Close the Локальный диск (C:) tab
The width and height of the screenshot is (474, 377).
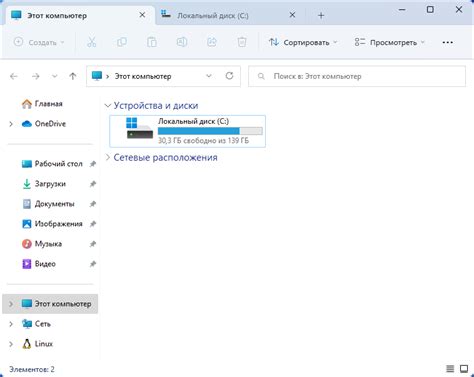tap(292, 15)
